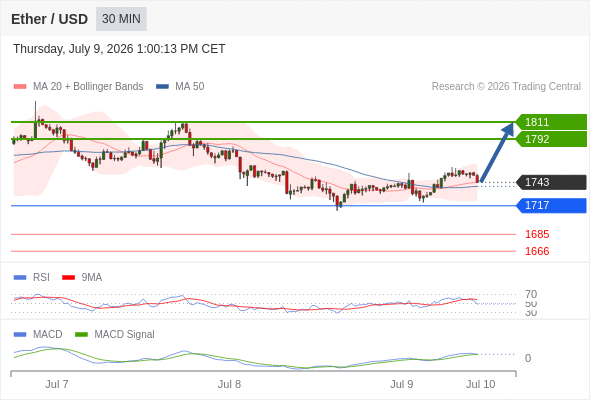This screenshot has height=400, width=590.
Task: Click the Ether / USD chart title
Action: (x=49, y=19)
